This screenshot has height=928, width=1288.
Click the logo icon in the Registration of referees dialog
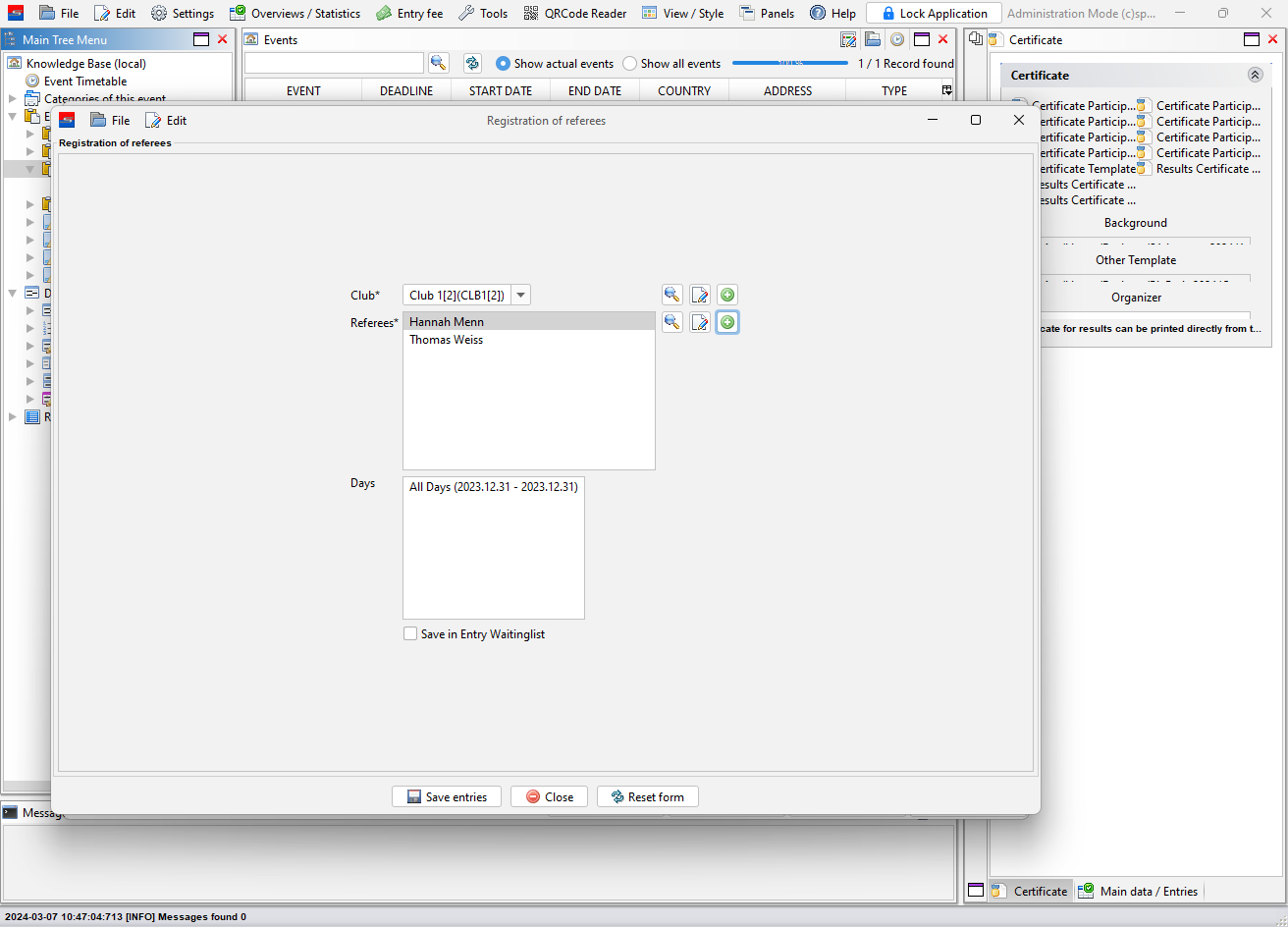[x=67, y=120]
